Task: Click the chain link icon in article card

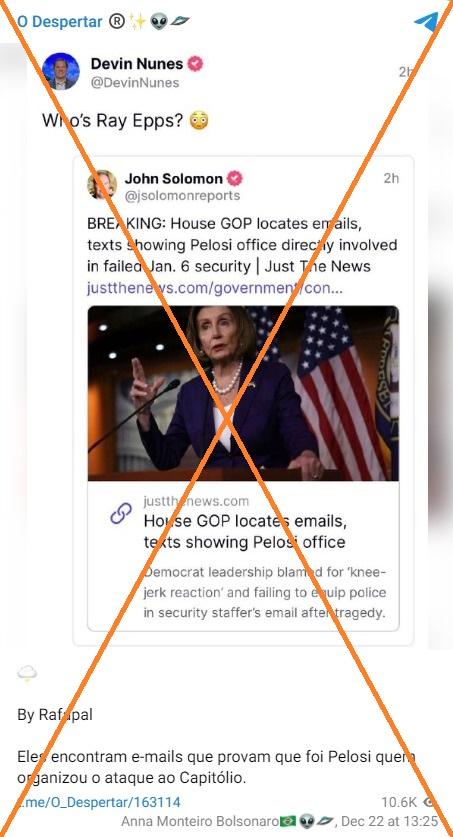Action: [x=121, y=514]
